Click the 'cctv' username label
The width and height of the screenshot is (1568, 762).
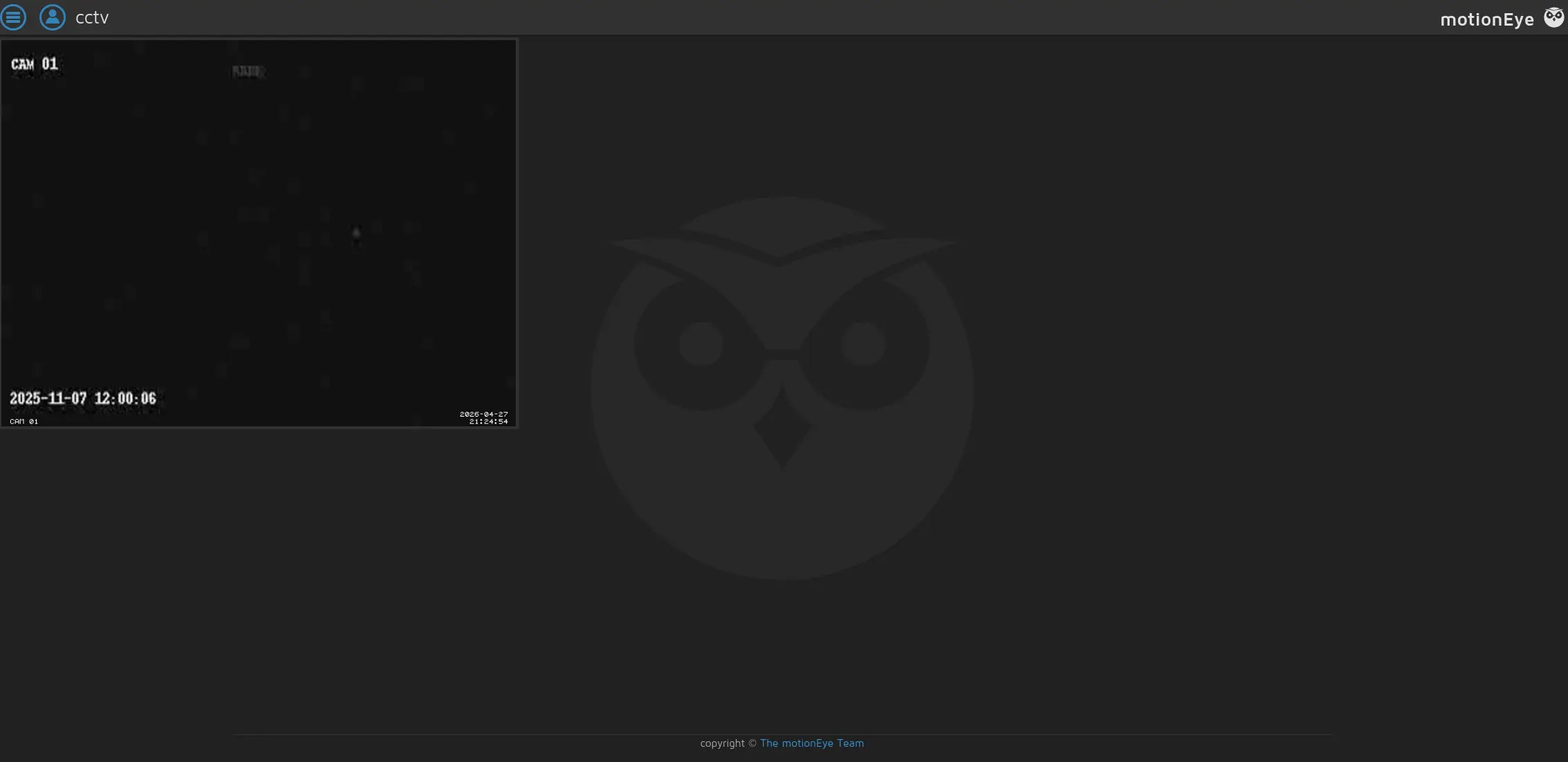pyautogui.click(x=92, y=17)
